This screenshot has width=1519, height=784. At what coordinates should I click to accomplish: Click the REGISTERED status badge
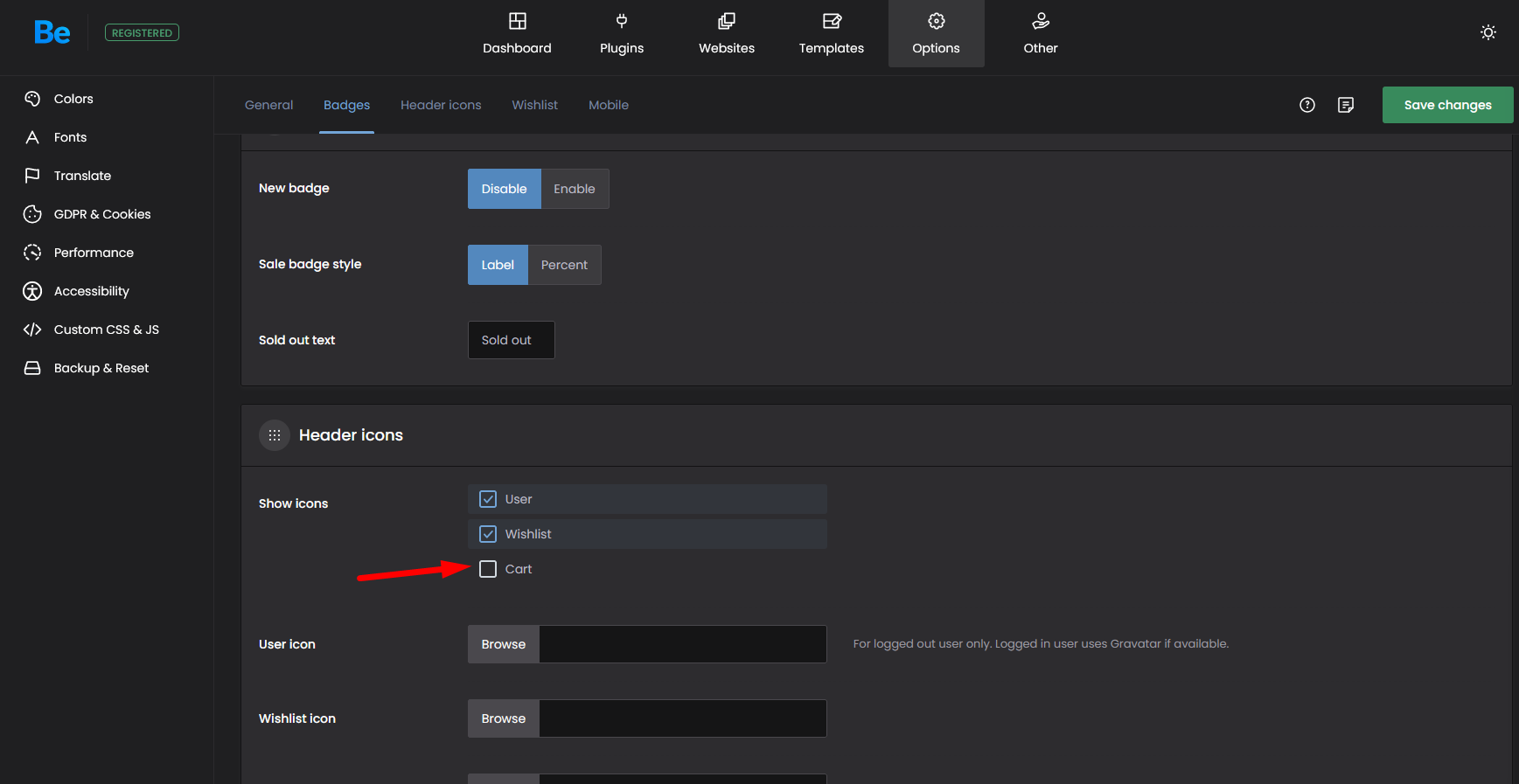pyautogui.click(x=142, y=32)
